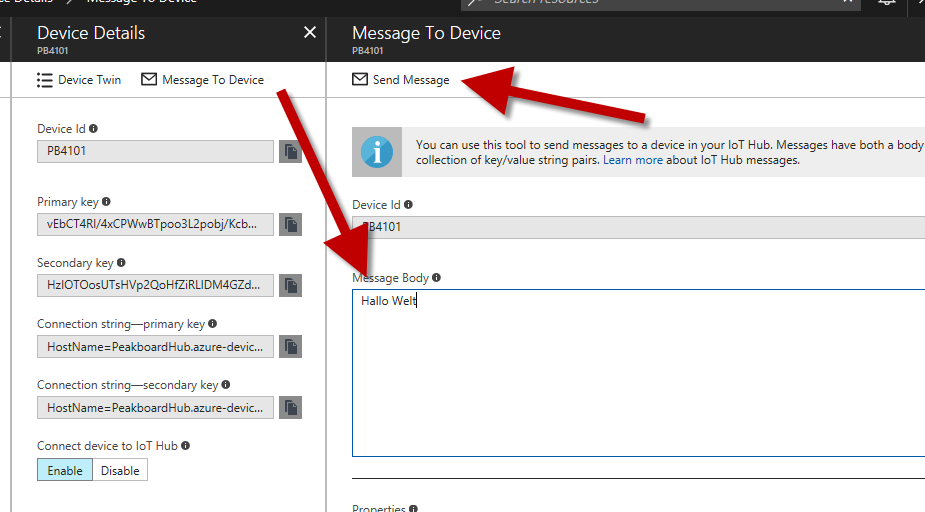Show info tooltip for Primary key
925x512 pixels.
(106, 202)
